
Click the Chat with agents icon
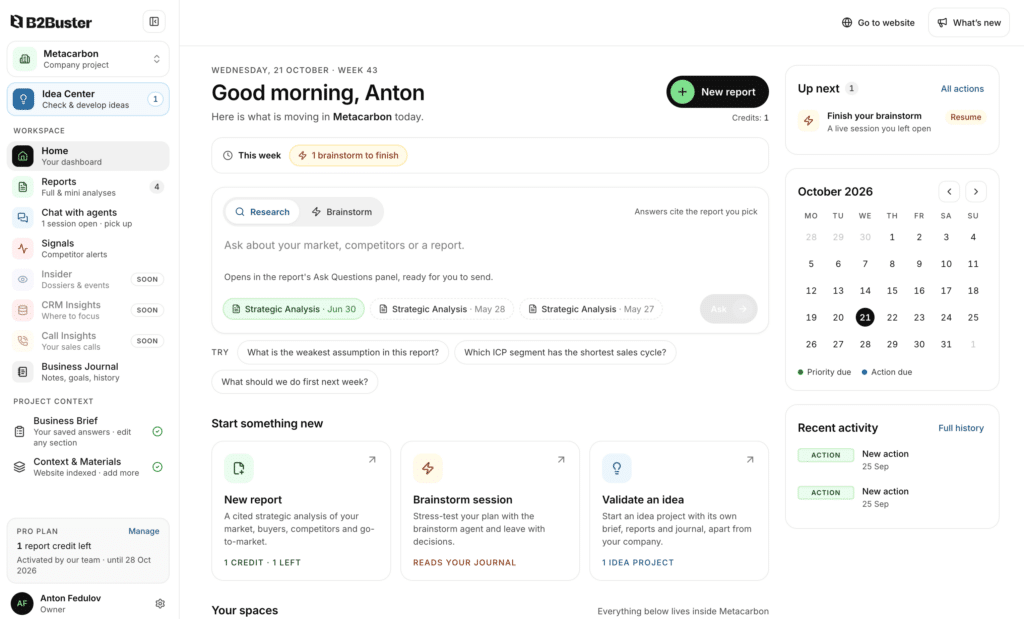tap(23, 217)
